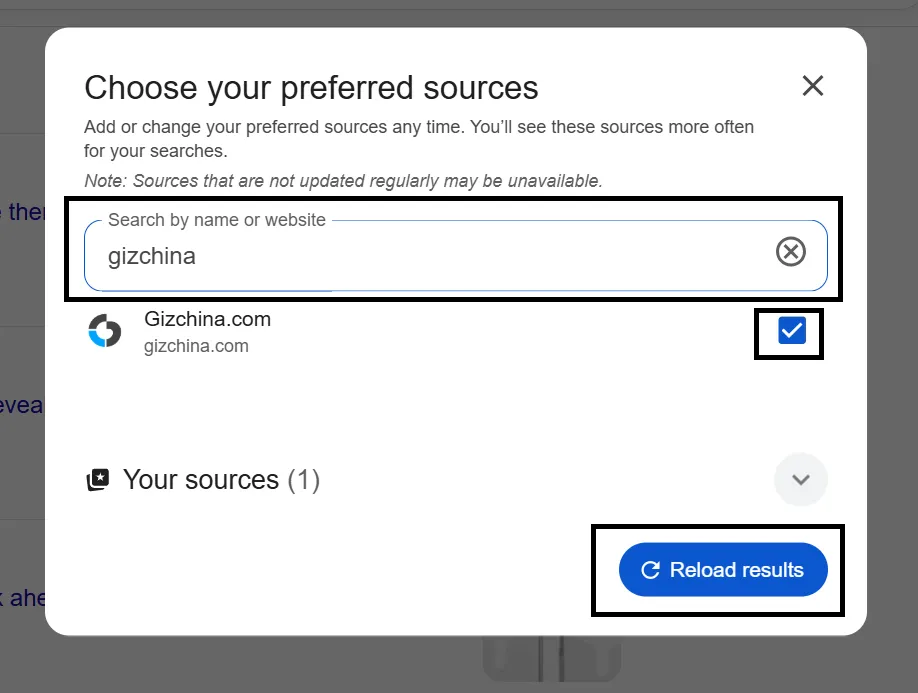
Task: Focus the Search by name or website field
Action: point(430,256)
